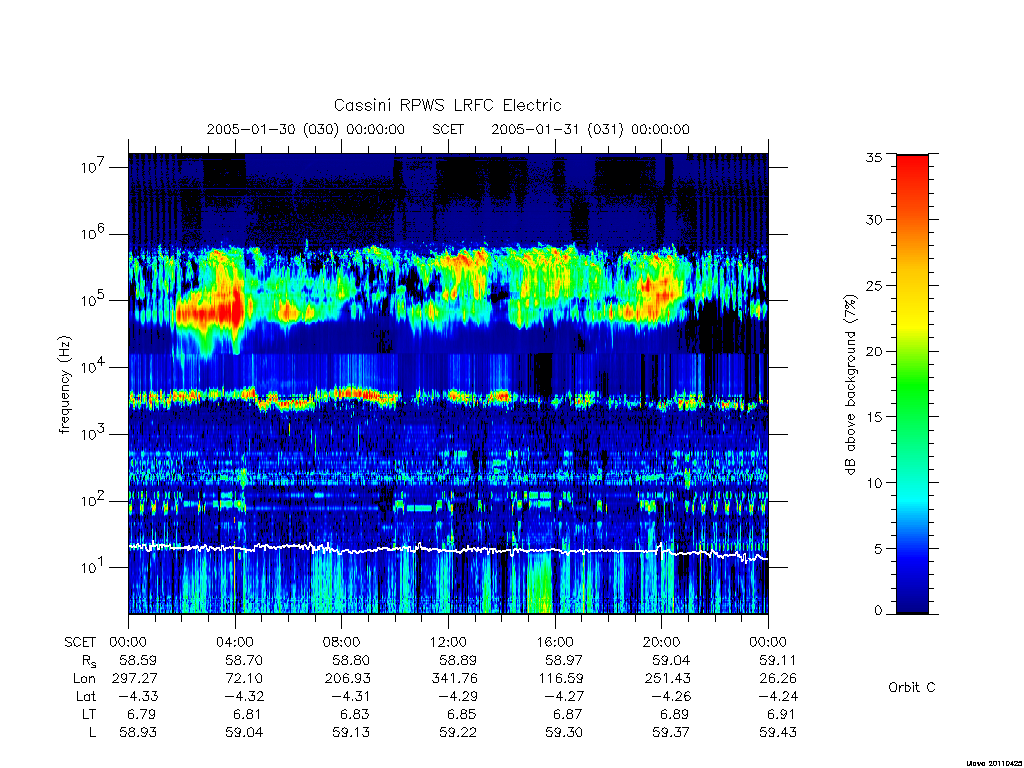The height and width of the screenshot is (768, 1024).
Task: Click the version stamp in bottom-right corner
Action: pos(993,763)
